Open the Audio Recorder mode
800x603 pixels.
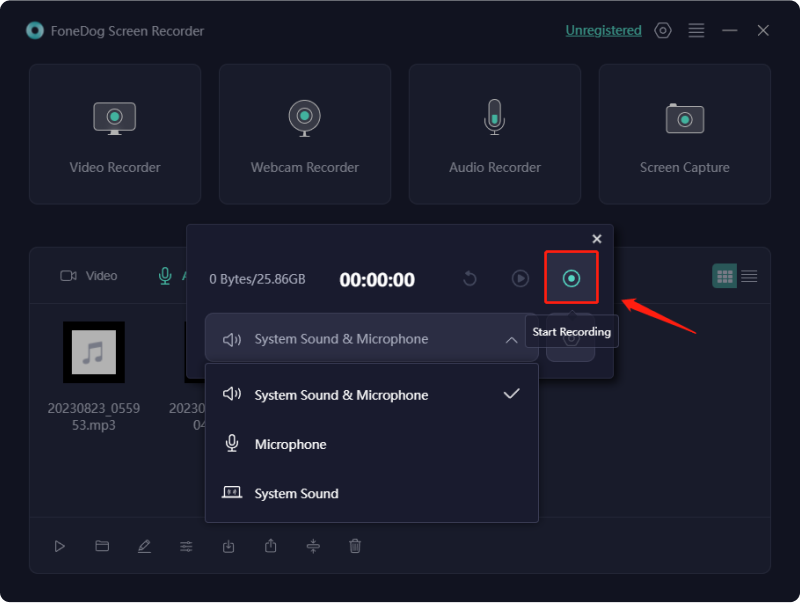pyautogui.click(x=495, y=134)
